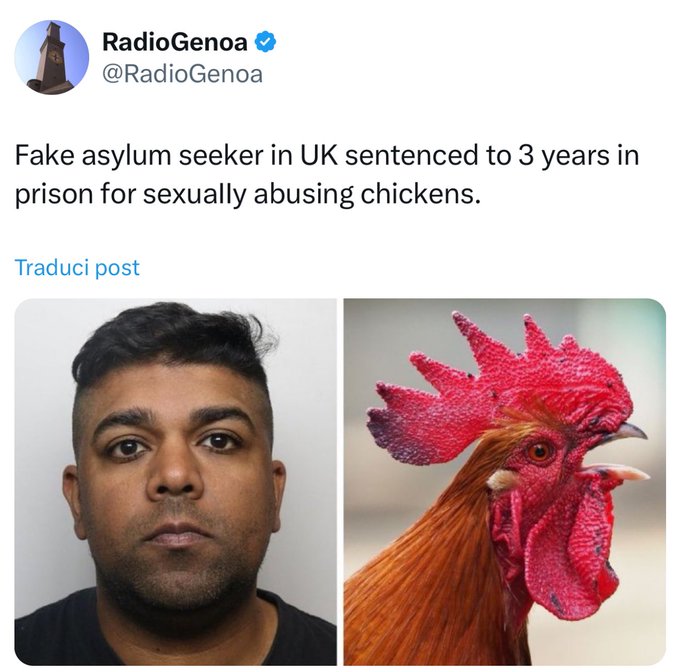Screen dimensions: 680x672
Task: Click the rooster's orange neck feathers
Action: point(434,564)
